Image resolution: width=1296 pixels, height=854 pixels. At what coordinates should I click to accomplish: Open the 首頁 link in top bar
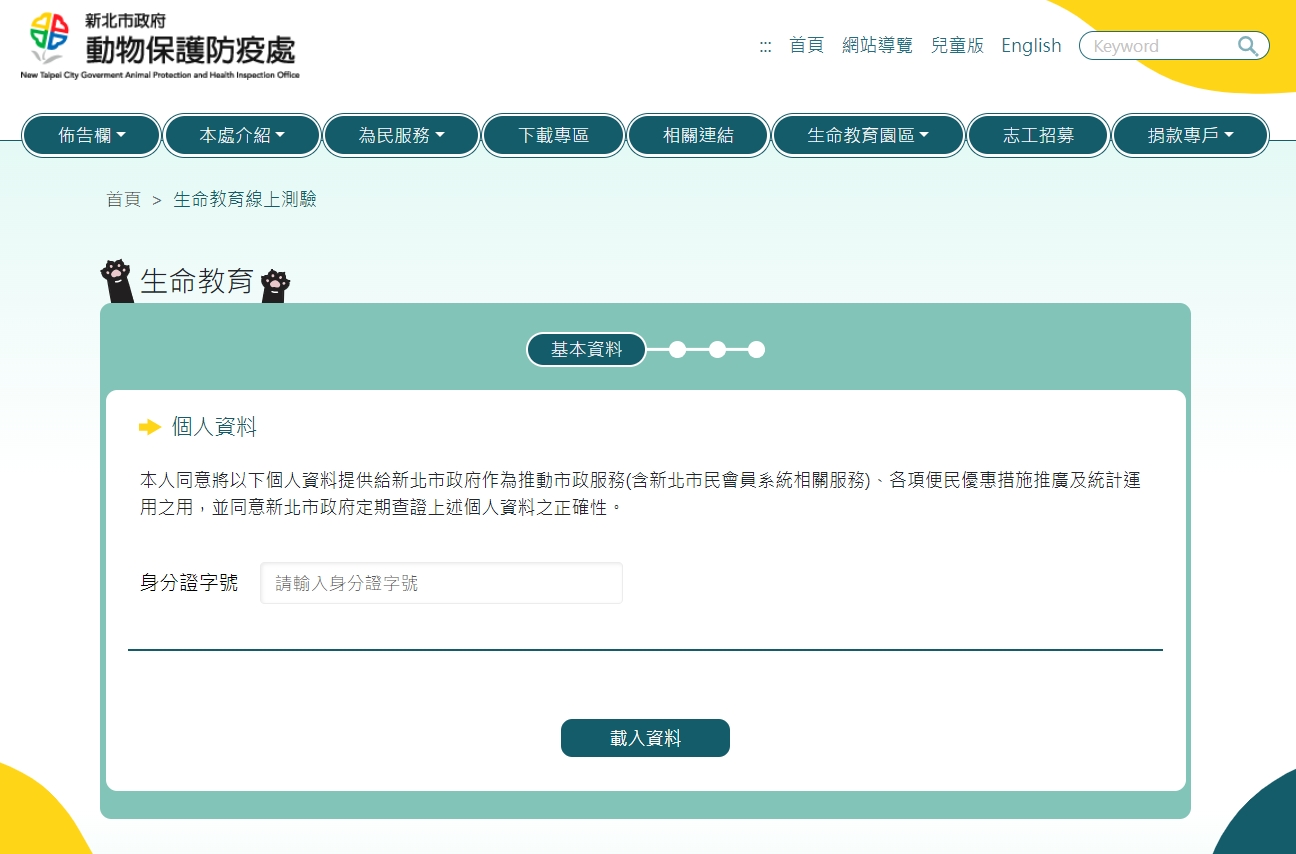[x=806, y=46]
